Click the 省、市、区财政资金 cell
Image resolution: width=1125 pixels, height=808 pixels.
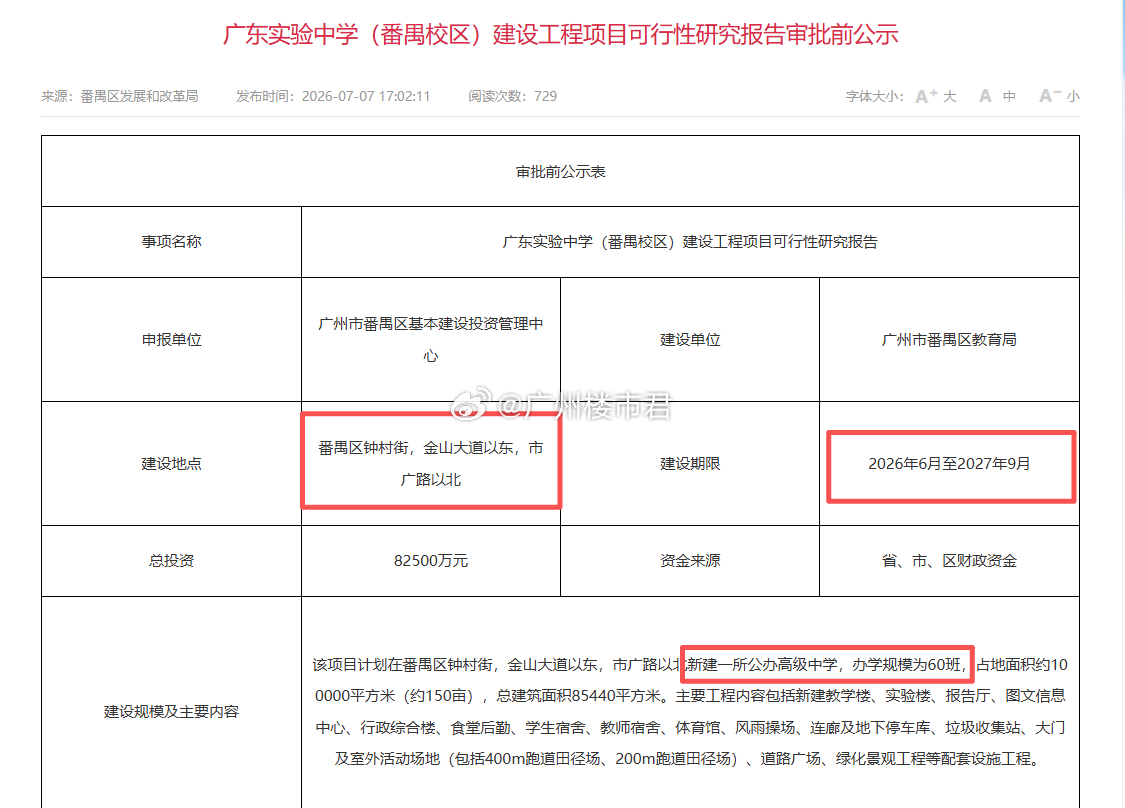click(949, 560)
